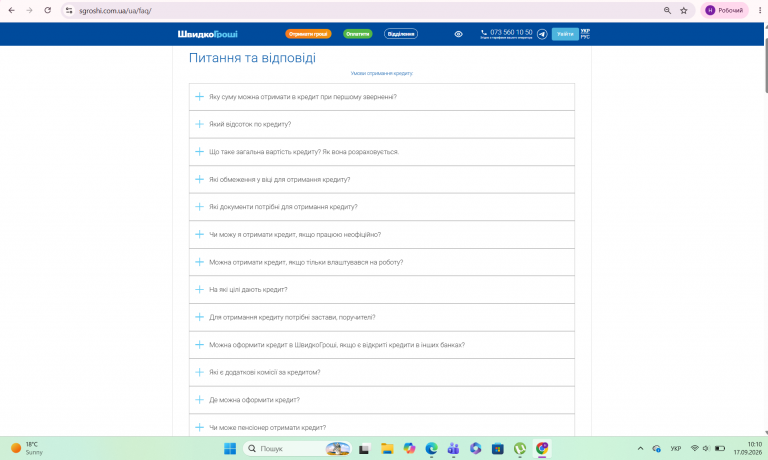Bookmark this page with the star icon

click(x=684, y=10)
